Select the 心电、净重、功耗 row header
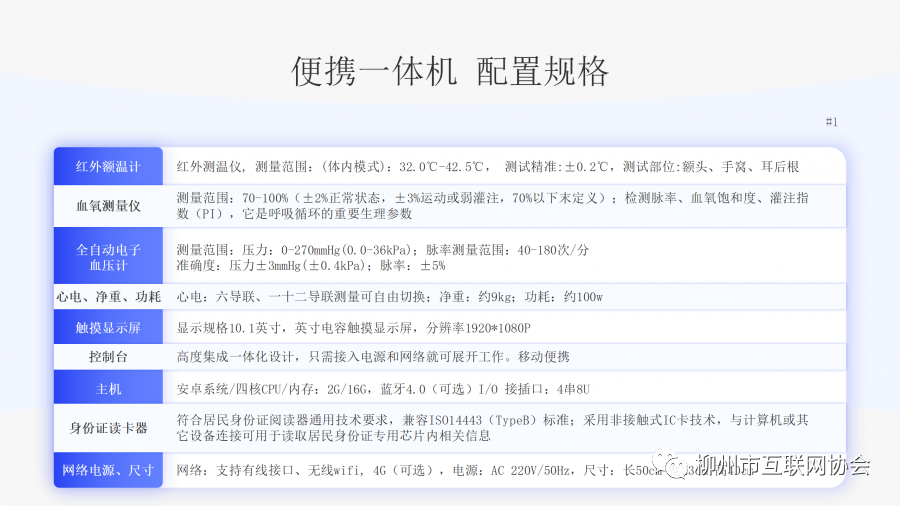 click(x=108, y=297)
